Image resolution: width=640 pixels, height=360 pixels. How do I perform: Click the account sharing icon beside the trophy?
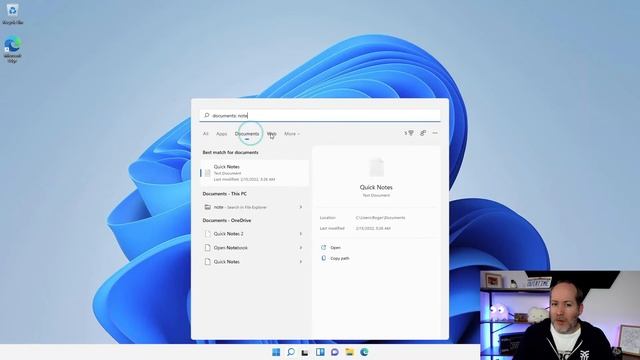point(423,133)
